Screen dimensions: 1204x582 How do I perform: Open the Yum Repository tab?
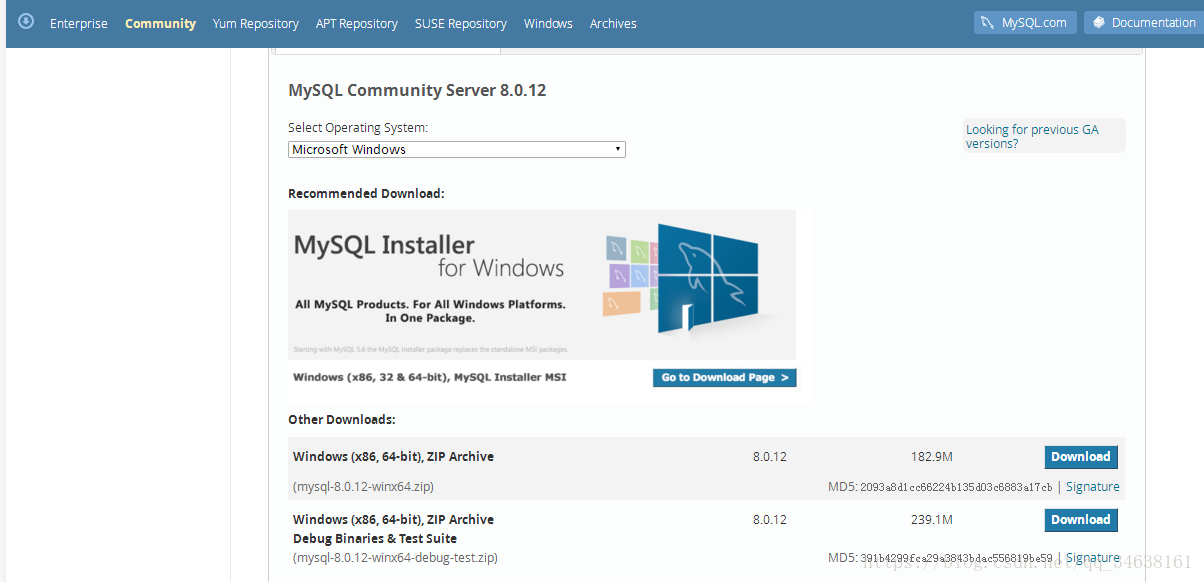pos(256,23)
